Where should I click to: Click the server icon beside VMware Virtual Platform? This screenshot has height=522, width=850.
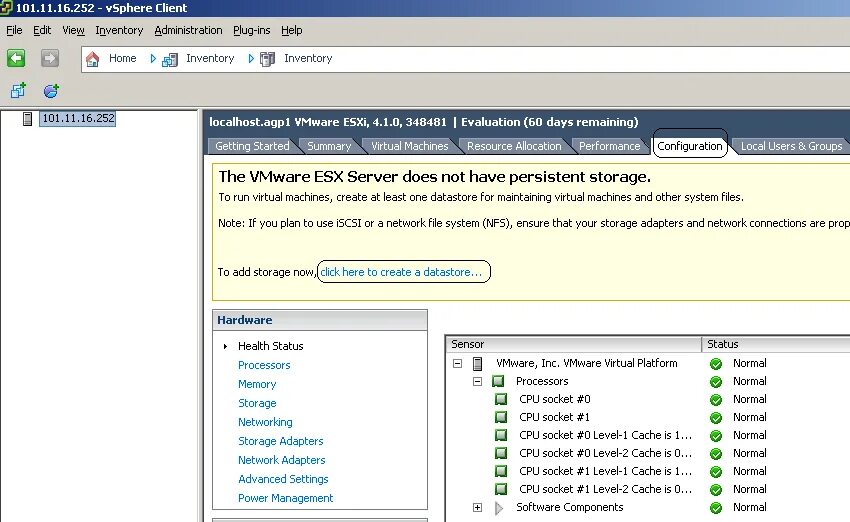pos(478,363)
